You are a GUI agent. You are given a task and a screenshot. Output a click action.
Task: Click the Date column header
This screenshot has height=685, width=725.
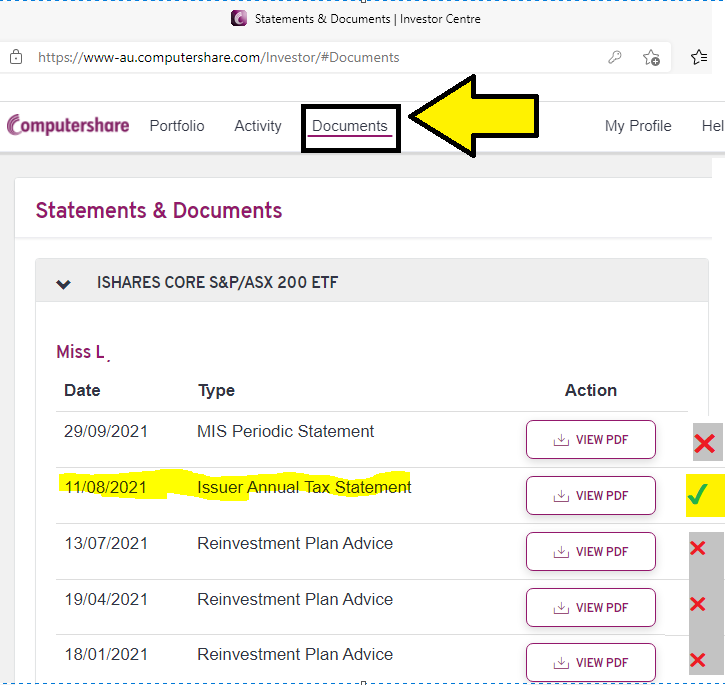point(82,390)
